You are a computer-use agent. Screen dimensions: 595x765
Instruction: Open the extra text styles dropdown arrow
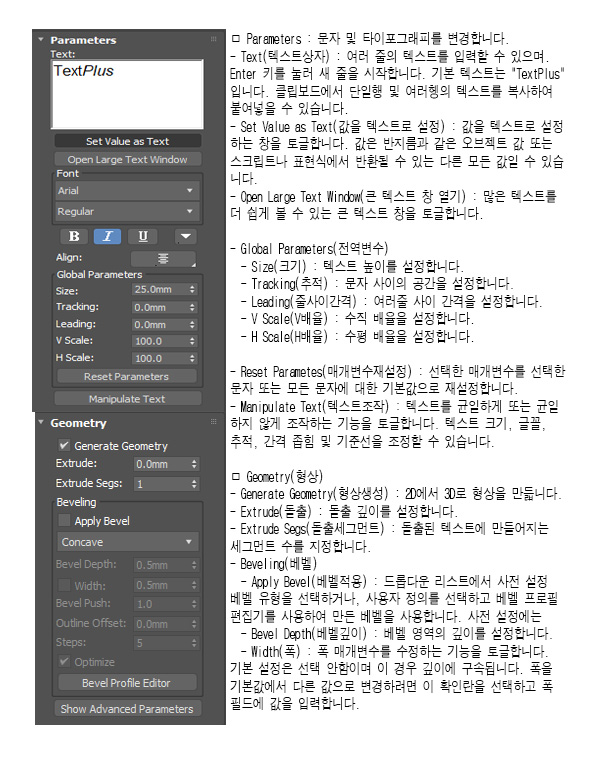[185, 236]
